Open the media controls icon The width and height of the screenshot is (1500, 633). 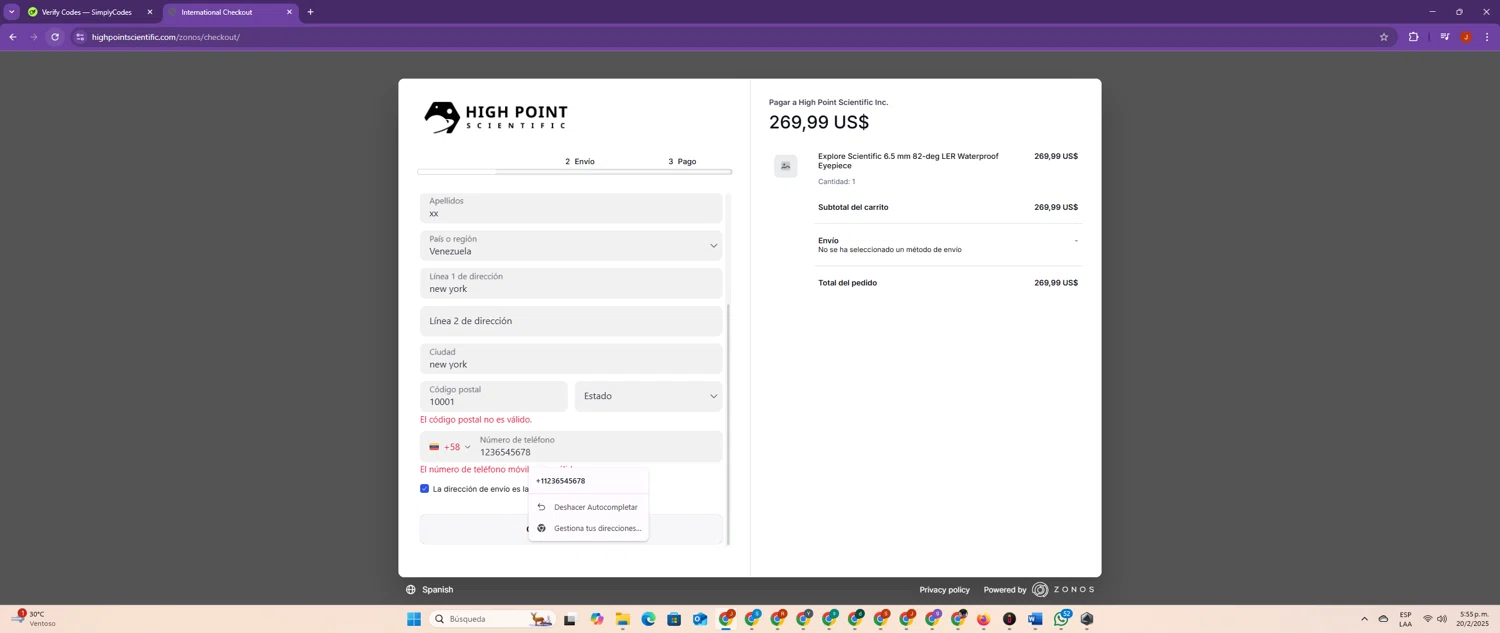[1444, 37]
